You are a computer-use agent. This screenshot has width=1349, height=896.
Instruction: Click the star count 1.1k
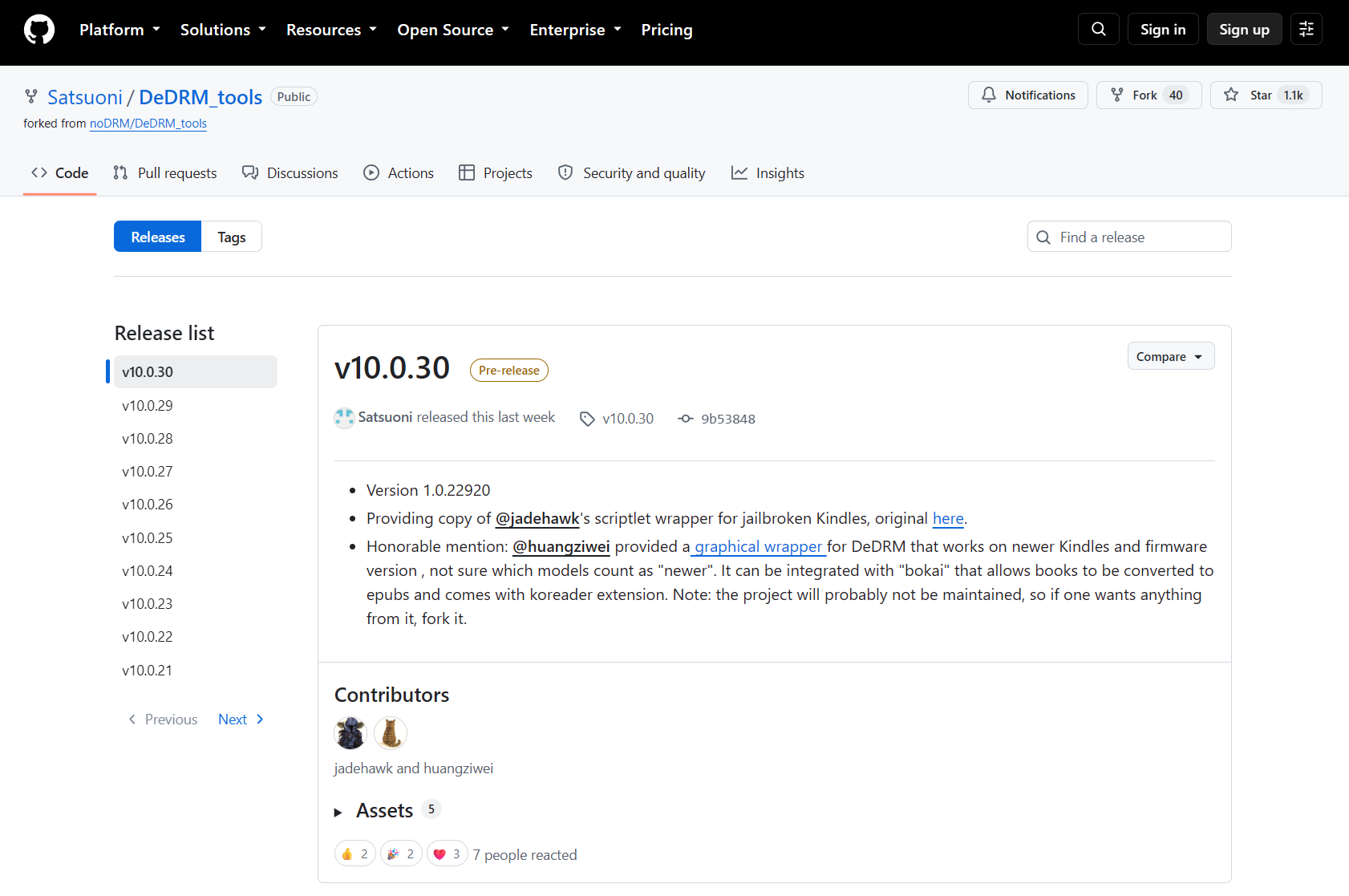click(x=1294, y=95)
